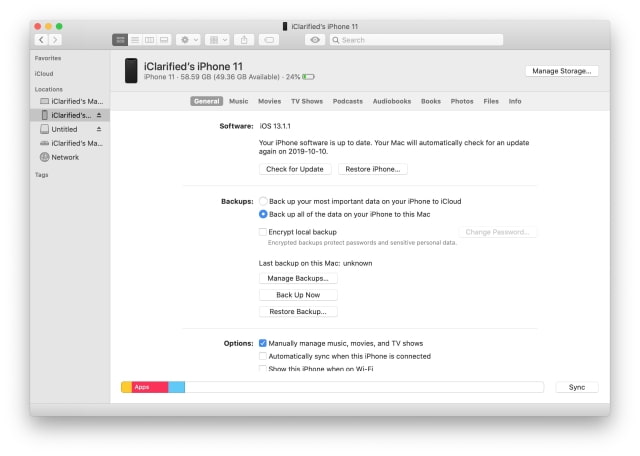Click the red Apps storage segment
Screen dimensions: 640x456
(150, 387)
